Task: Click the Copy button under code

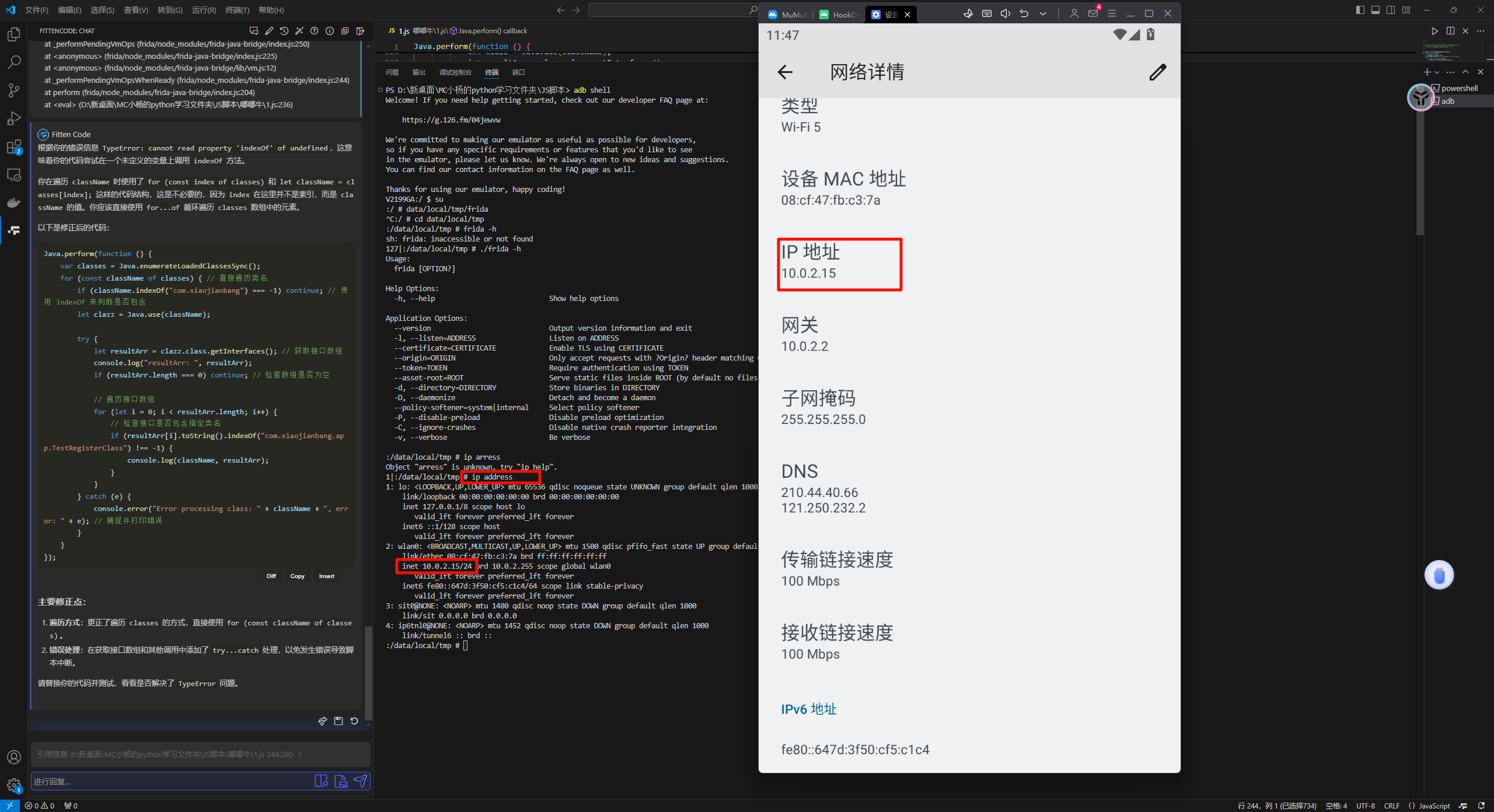Action: 297,576
